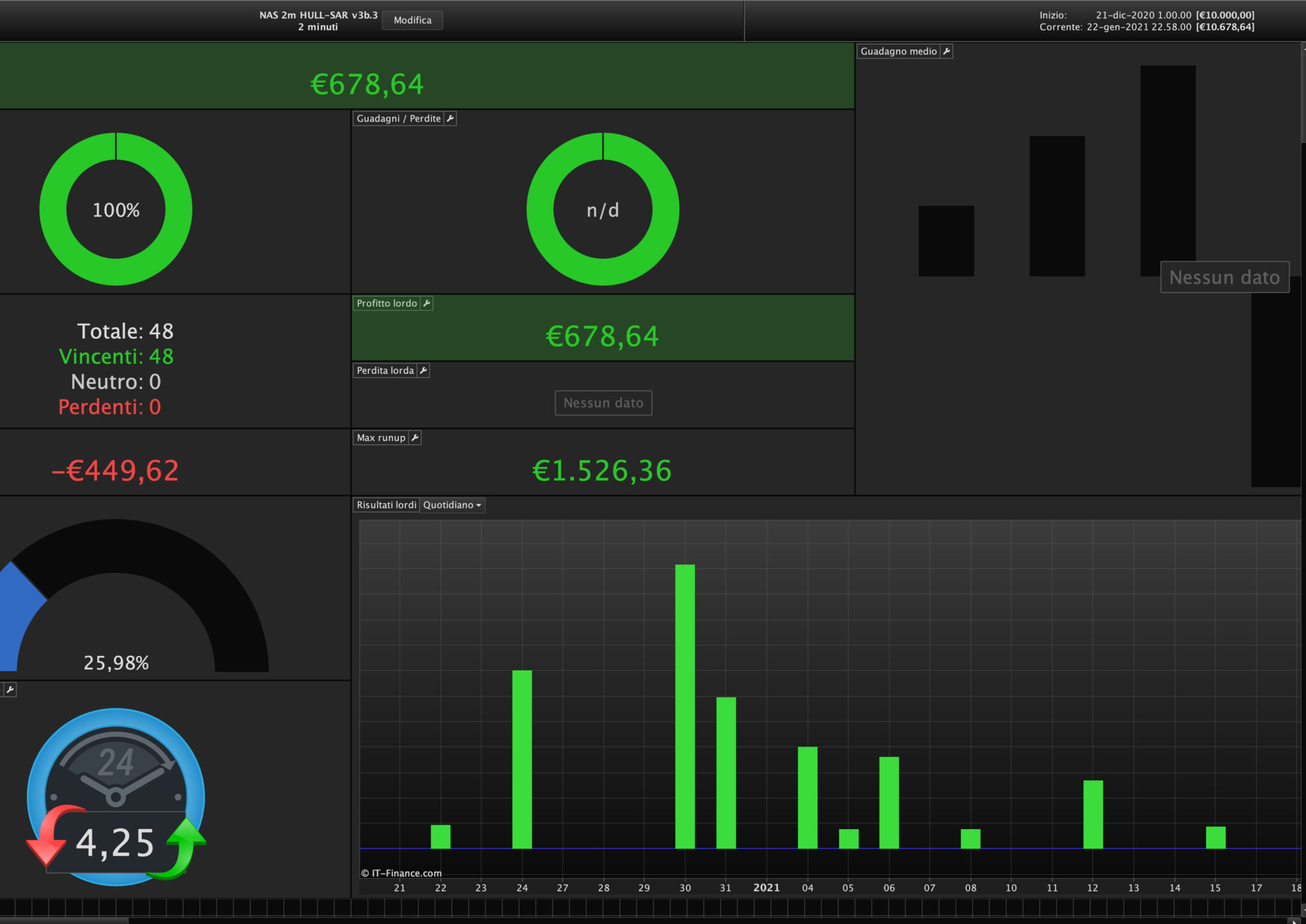This screenshot has width=1306, height=924.
Task: Click the scroll-right arrow in bottom corner
Action: [1294, 921]
